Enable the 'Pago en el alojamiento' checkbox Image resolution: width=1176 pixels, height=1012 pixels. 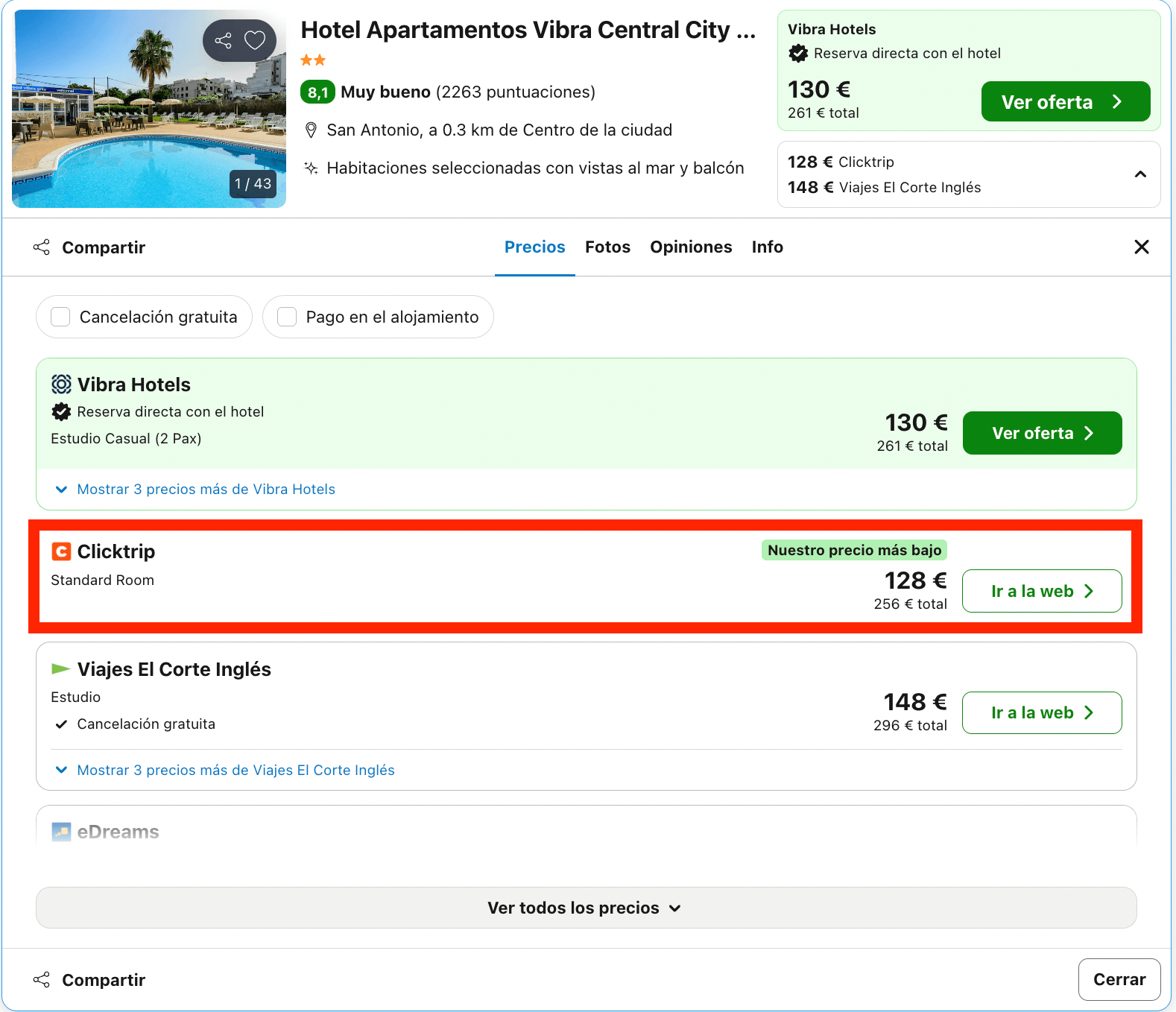click(x=287, y=317)
